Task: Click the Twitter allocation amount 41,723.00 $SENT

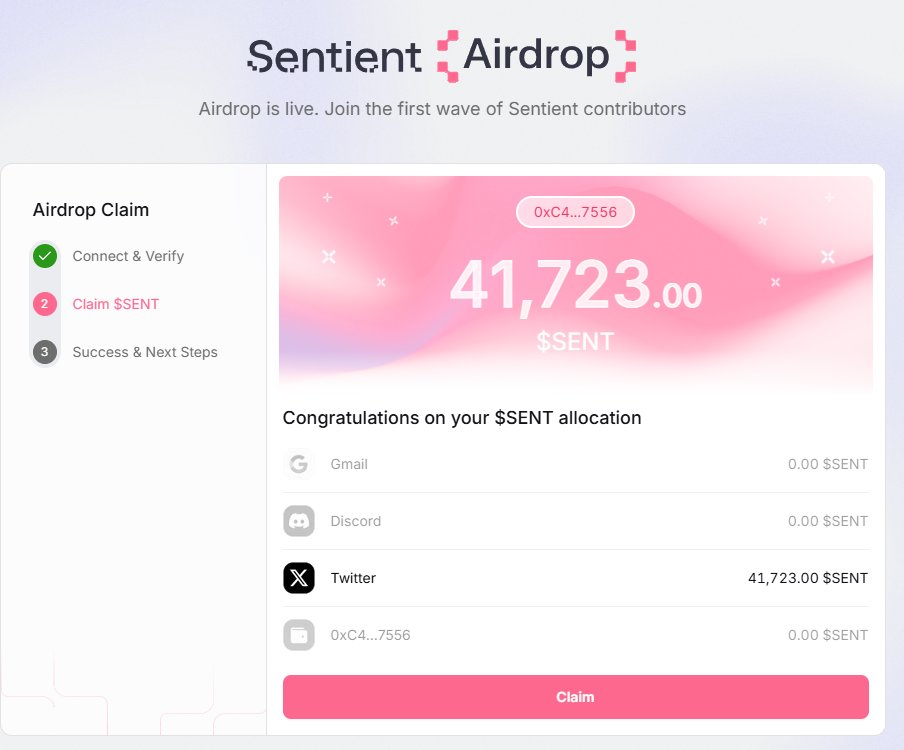Action: pyautogui.click(x=807, y=578)
